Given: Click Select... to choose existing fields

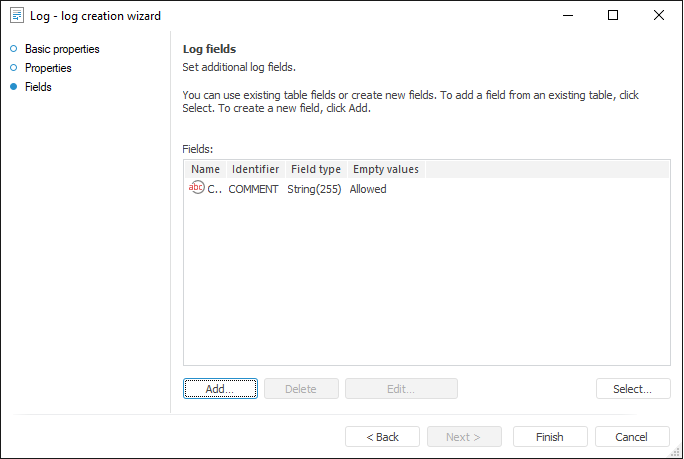Looking at the screenshot, I should 633,389.
